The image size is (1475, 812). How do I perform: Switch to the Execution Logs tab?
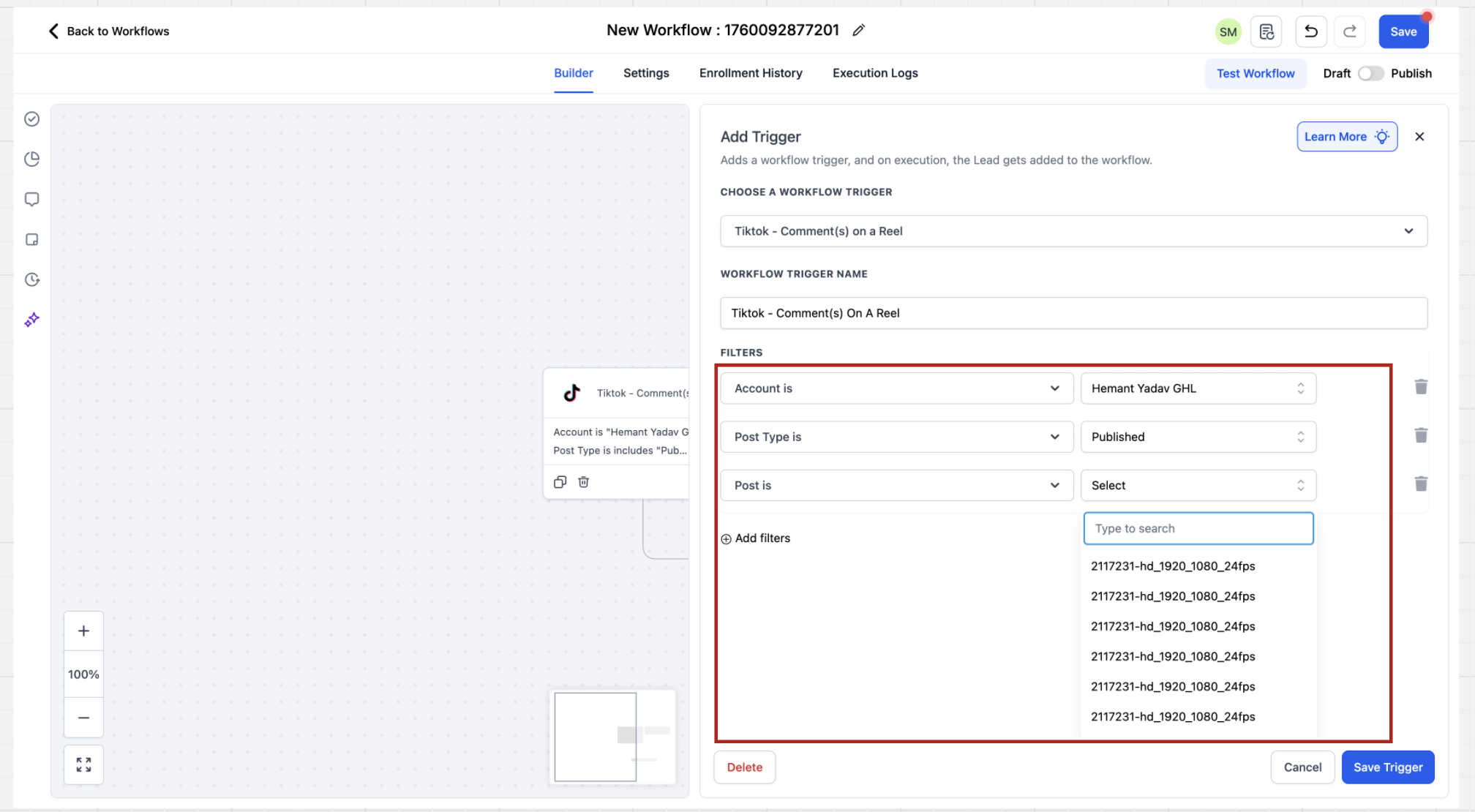point(874,73)
